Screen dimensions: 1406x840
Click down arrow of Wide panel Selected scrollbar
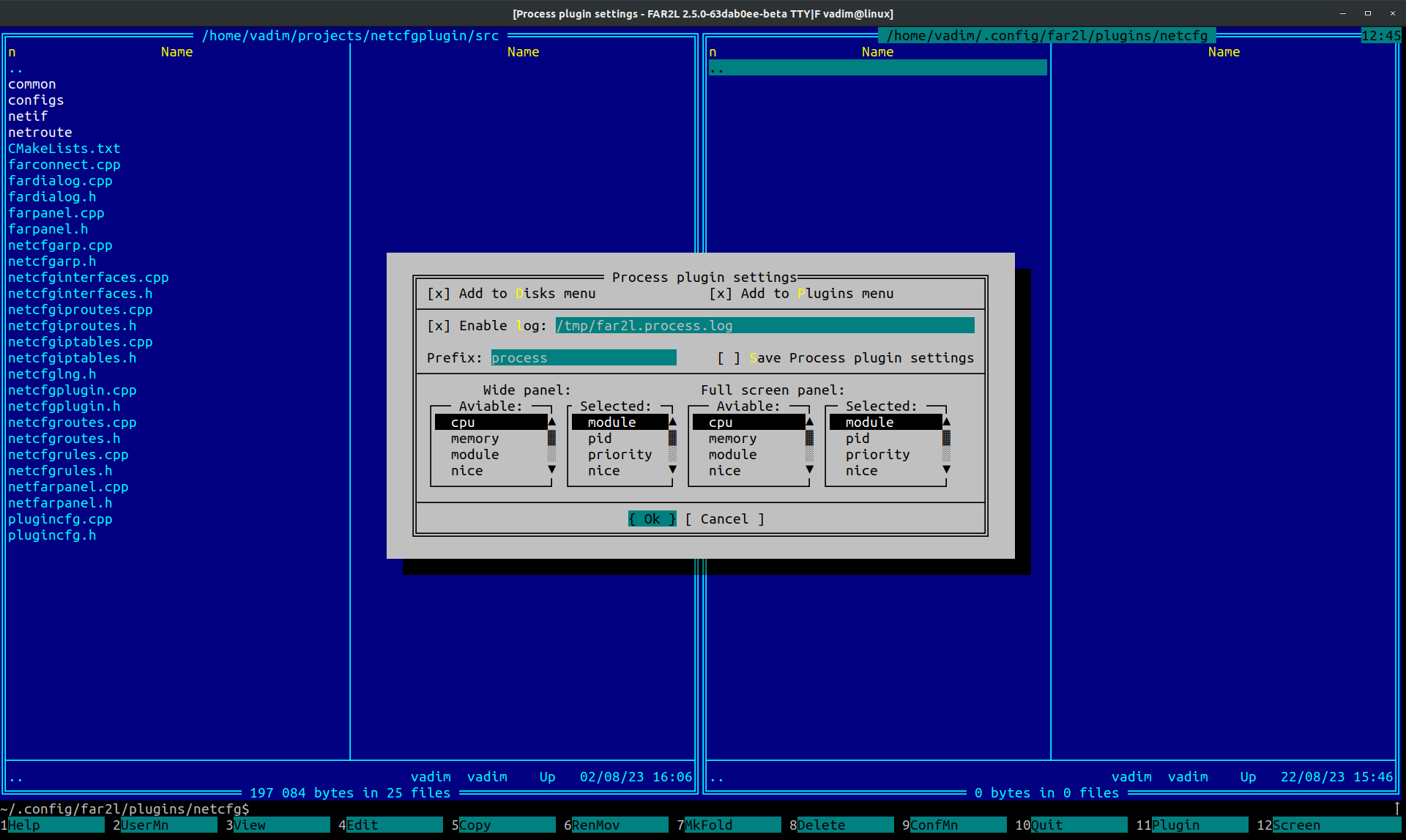672,471
